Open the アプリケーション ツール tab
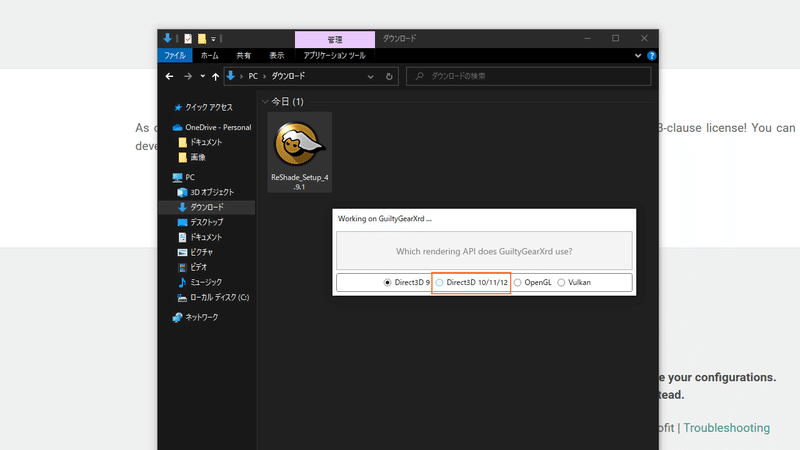 [x=334, y=56]
